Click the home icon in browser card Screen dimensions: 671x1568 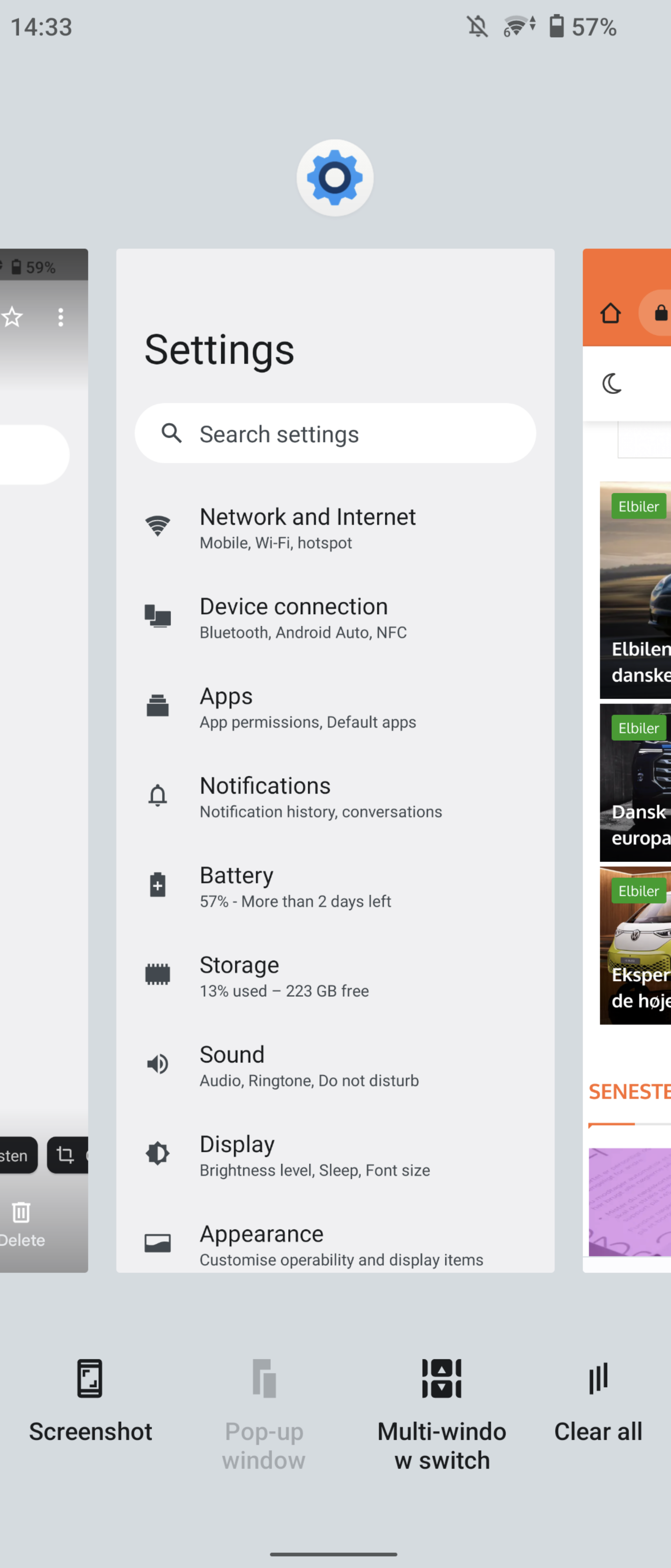[610, 313]
